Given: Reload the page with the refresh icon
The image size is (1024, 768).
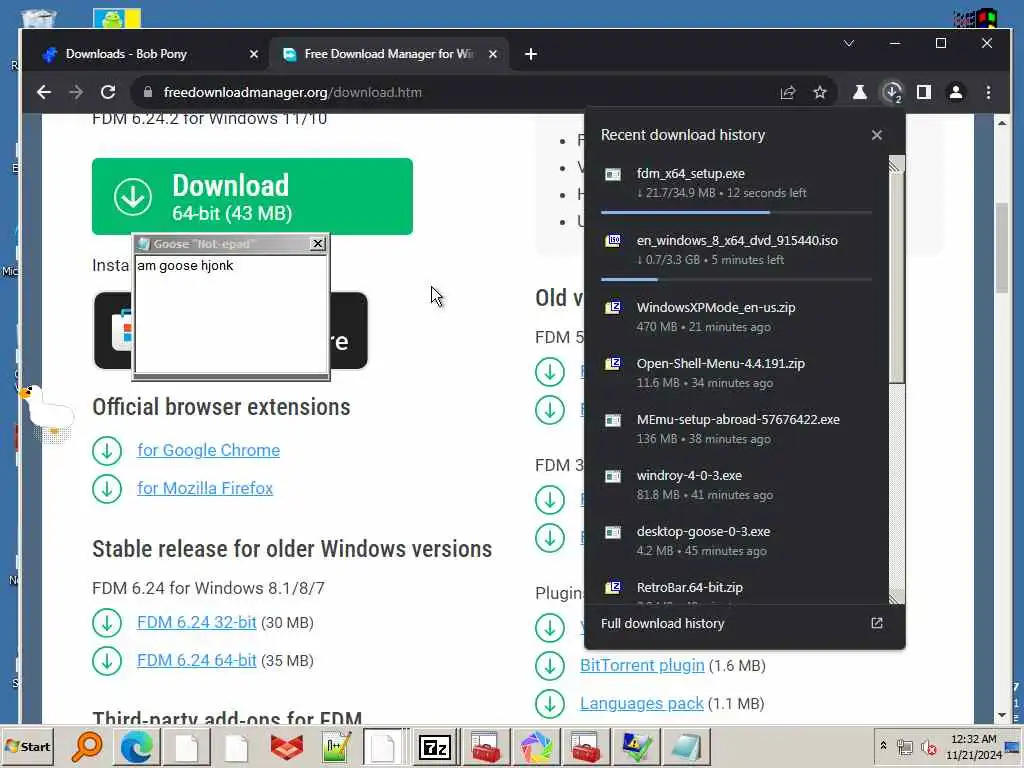Looking at the screenshot, I should pos(108,93).
